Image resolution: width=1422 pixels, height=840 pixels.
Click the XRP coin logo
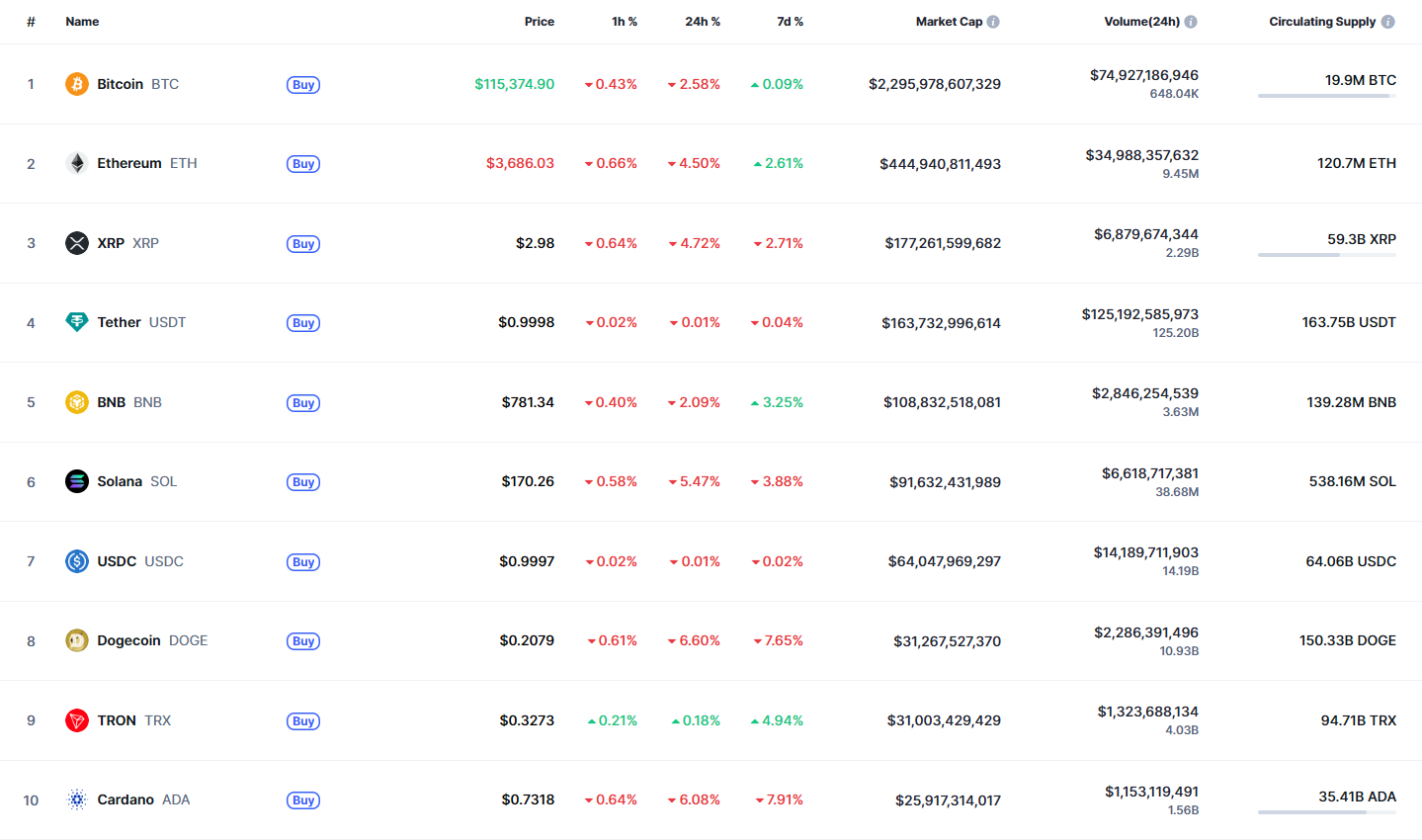[77, 243]
